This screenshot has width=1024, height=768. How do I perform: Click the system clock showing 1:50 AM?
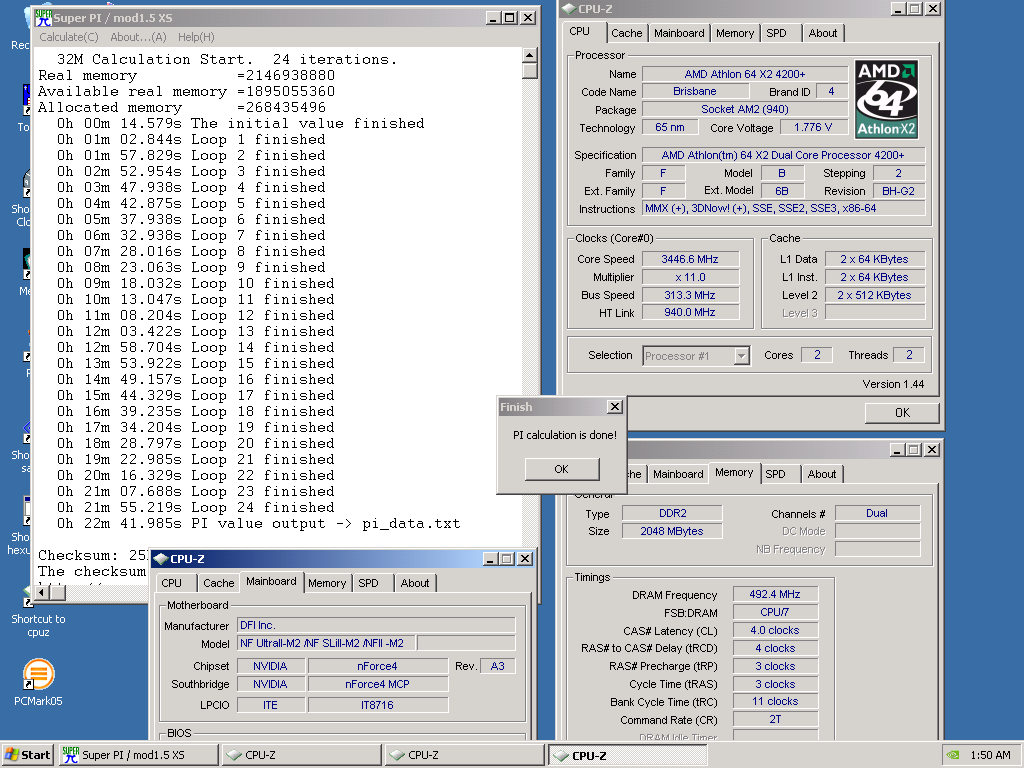pyautogui.click(x=990, y=755)
